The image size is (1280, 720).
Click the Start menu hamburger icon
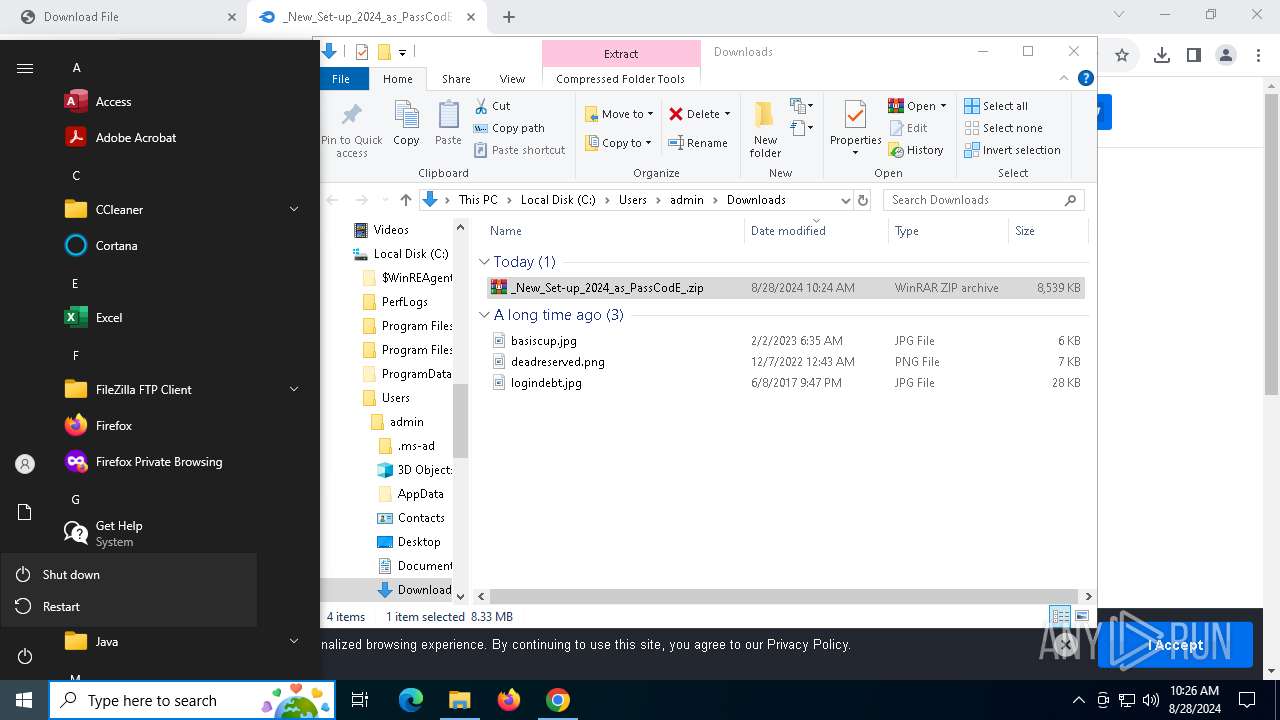coord(25,68)
